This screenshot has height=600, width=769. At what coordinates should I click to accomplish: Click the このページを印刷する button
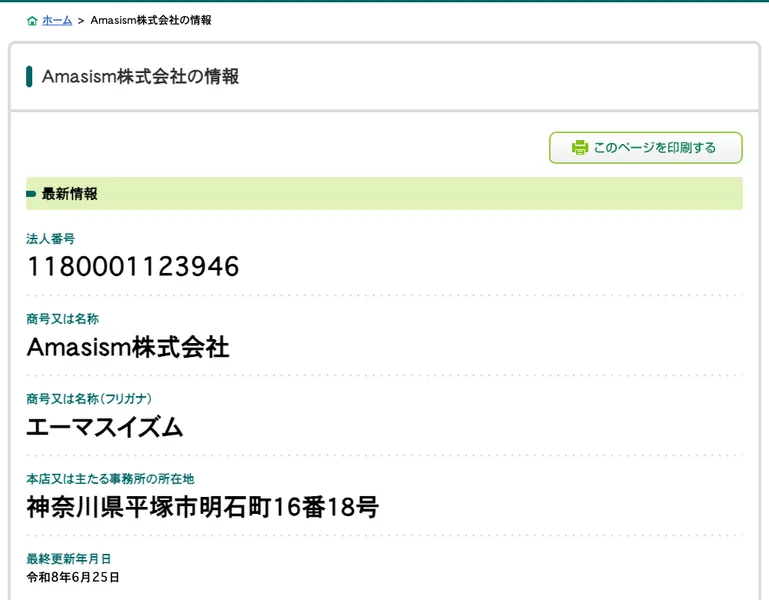645,148
